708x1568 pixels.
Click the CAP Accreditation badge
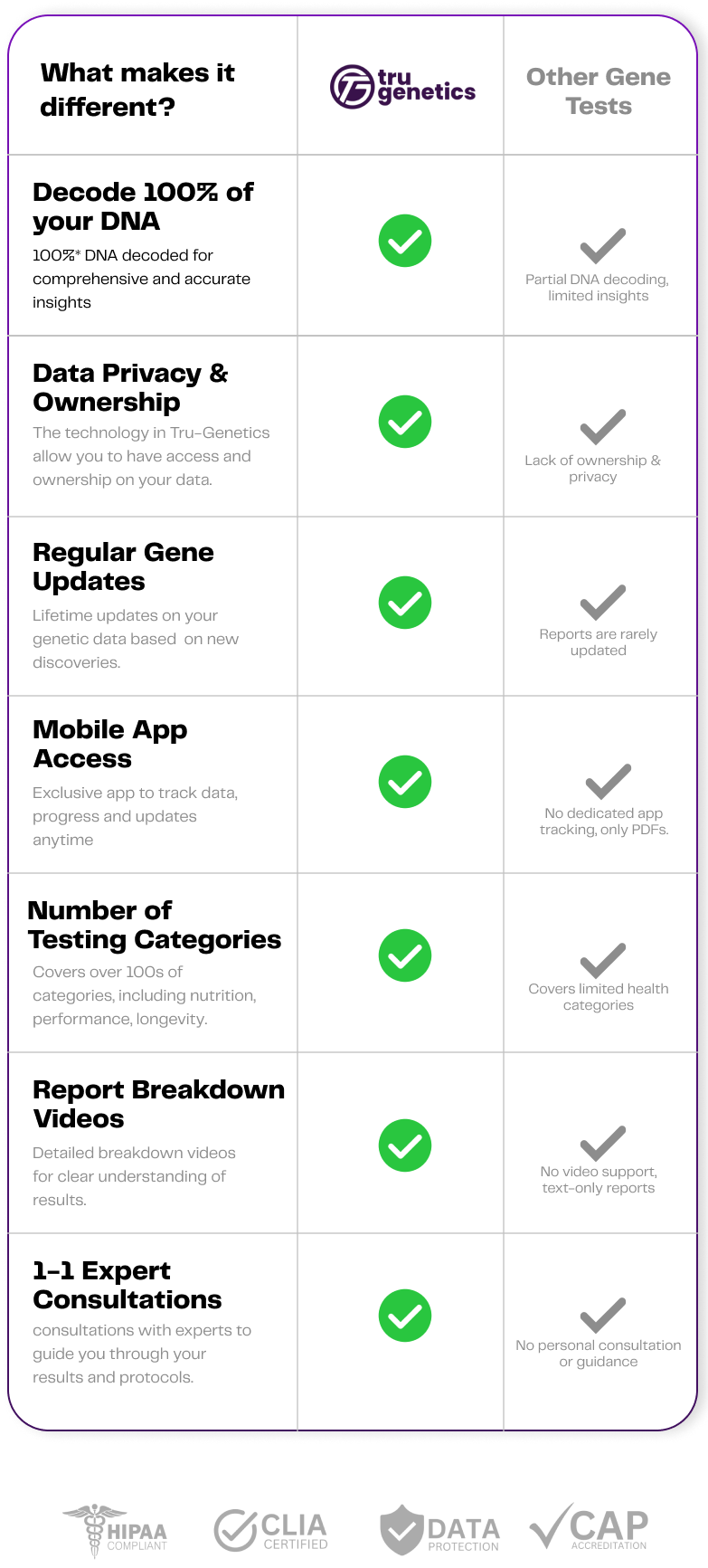(x=589, y=1529)
